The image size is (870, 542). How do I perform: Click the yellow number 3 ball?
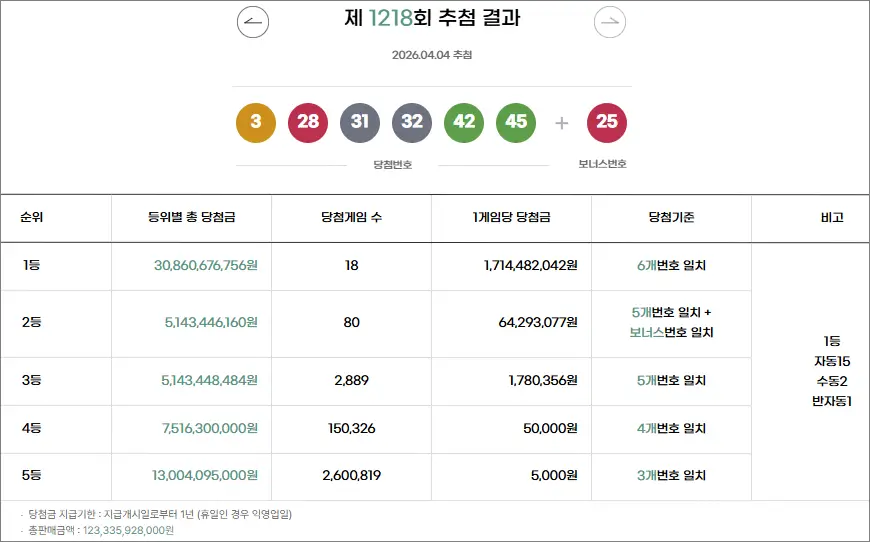pos(256,123)
